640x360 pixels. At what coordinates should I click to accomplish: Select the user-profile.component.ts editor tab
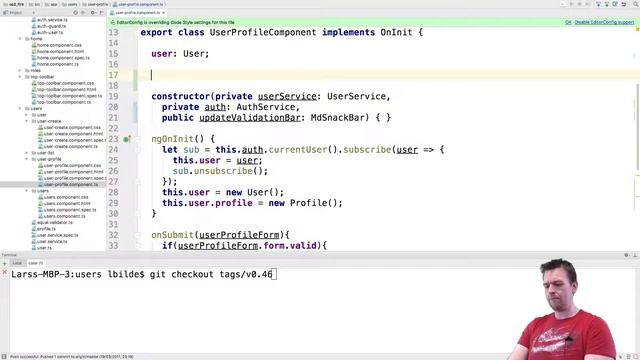[x=138, y=13]
